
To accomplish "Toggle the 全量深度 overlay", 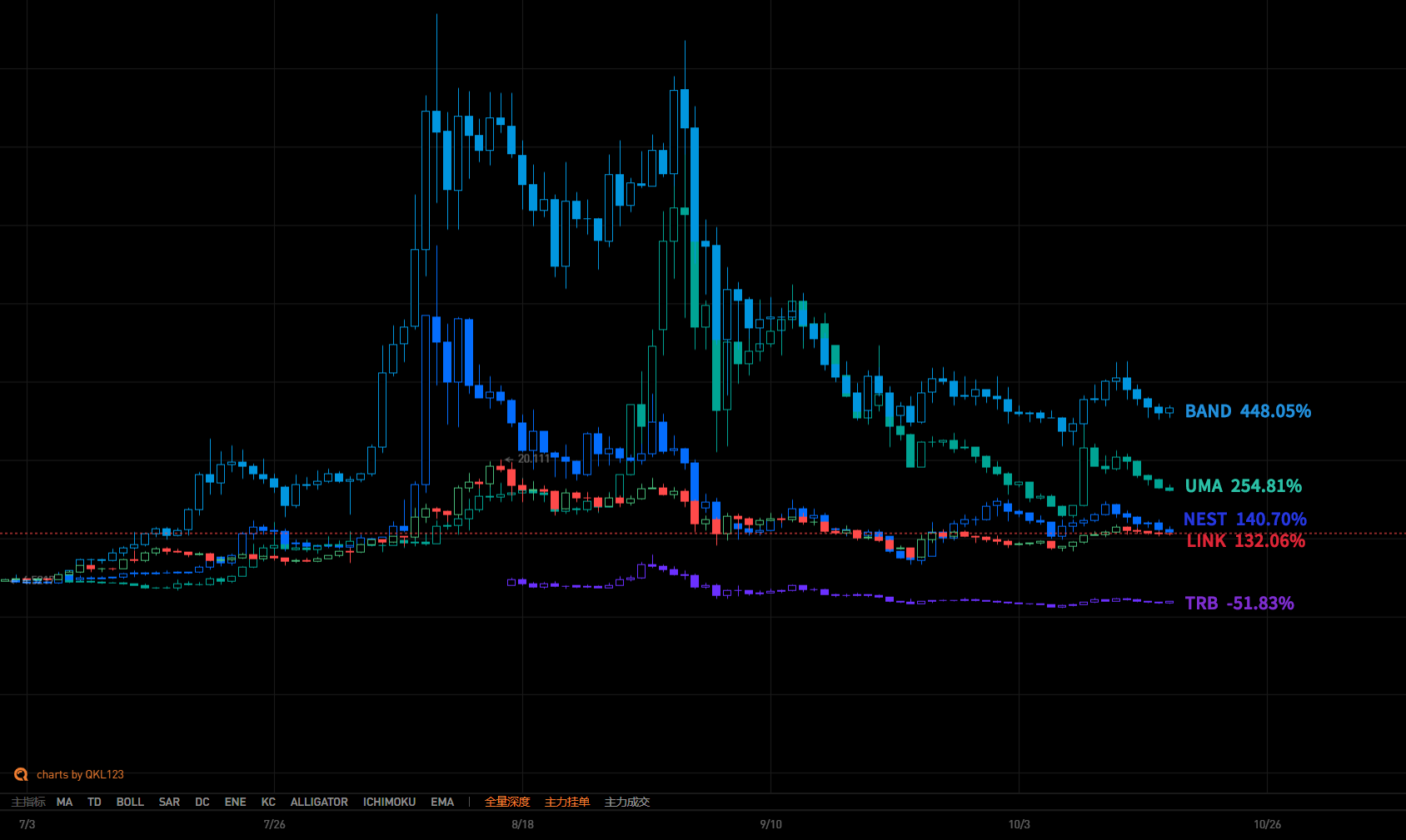I will click(x=507, y=802).
